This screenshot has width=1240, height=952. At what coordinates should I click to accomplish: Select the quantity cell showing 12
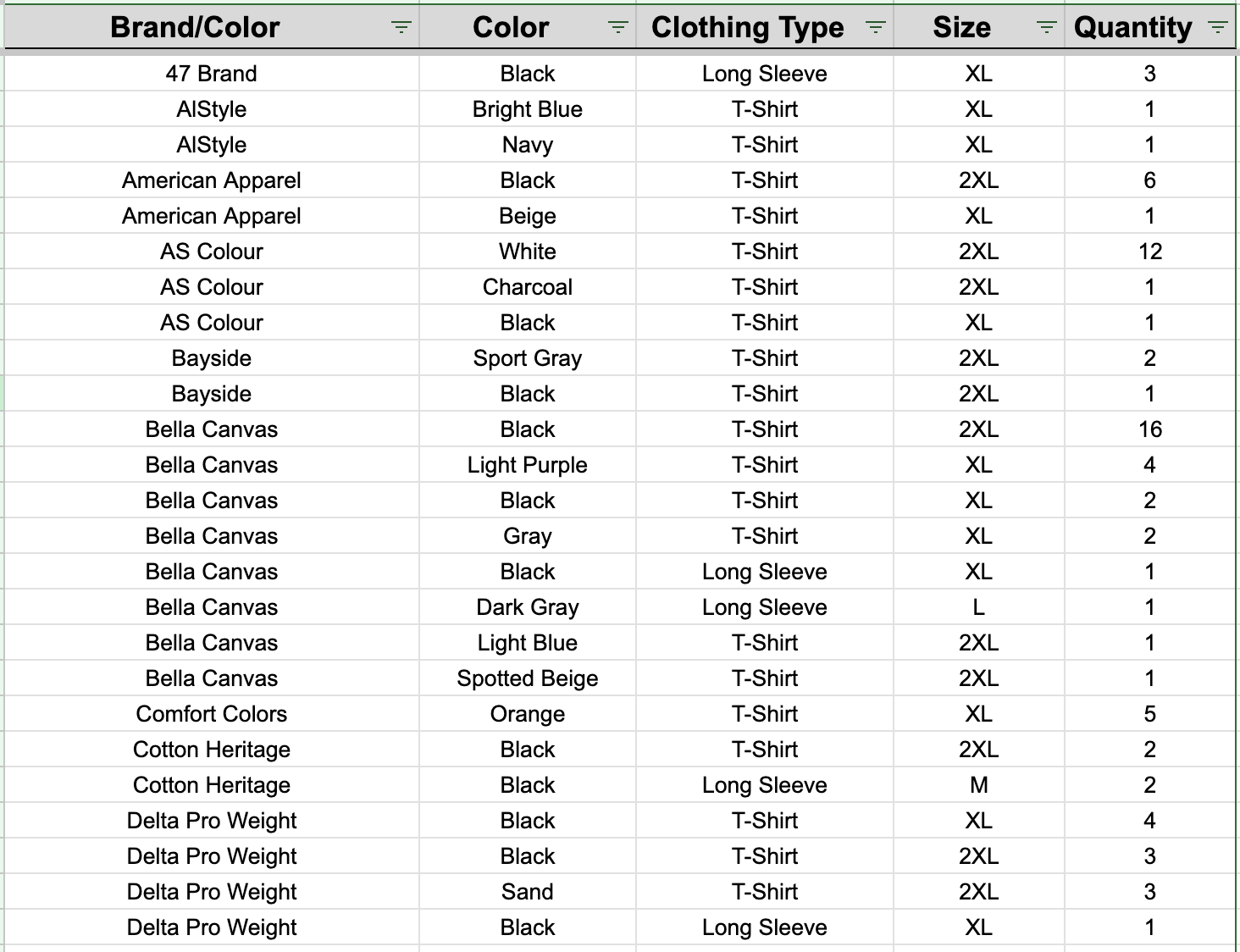pos(1149,252)
